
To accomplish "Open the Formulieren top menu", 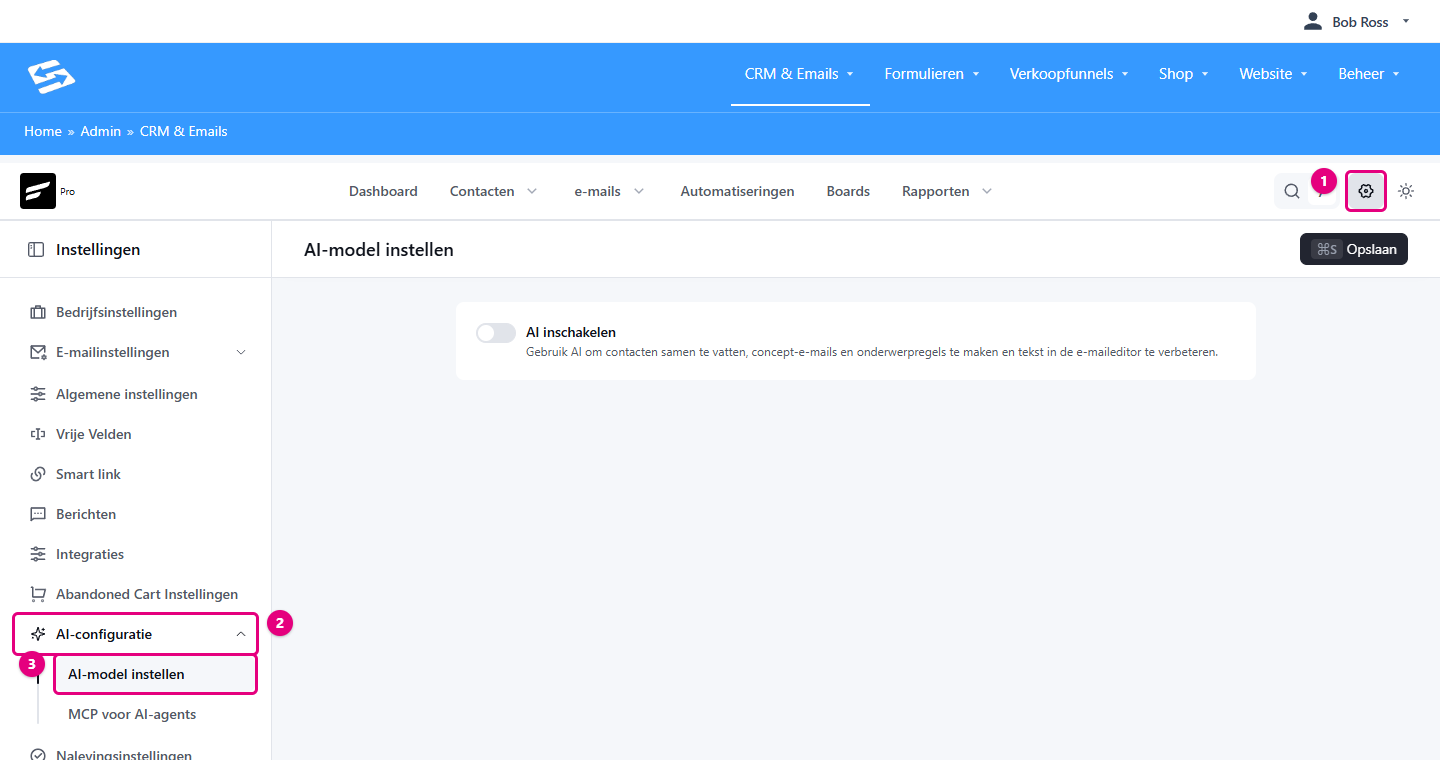I will [931, 74].
